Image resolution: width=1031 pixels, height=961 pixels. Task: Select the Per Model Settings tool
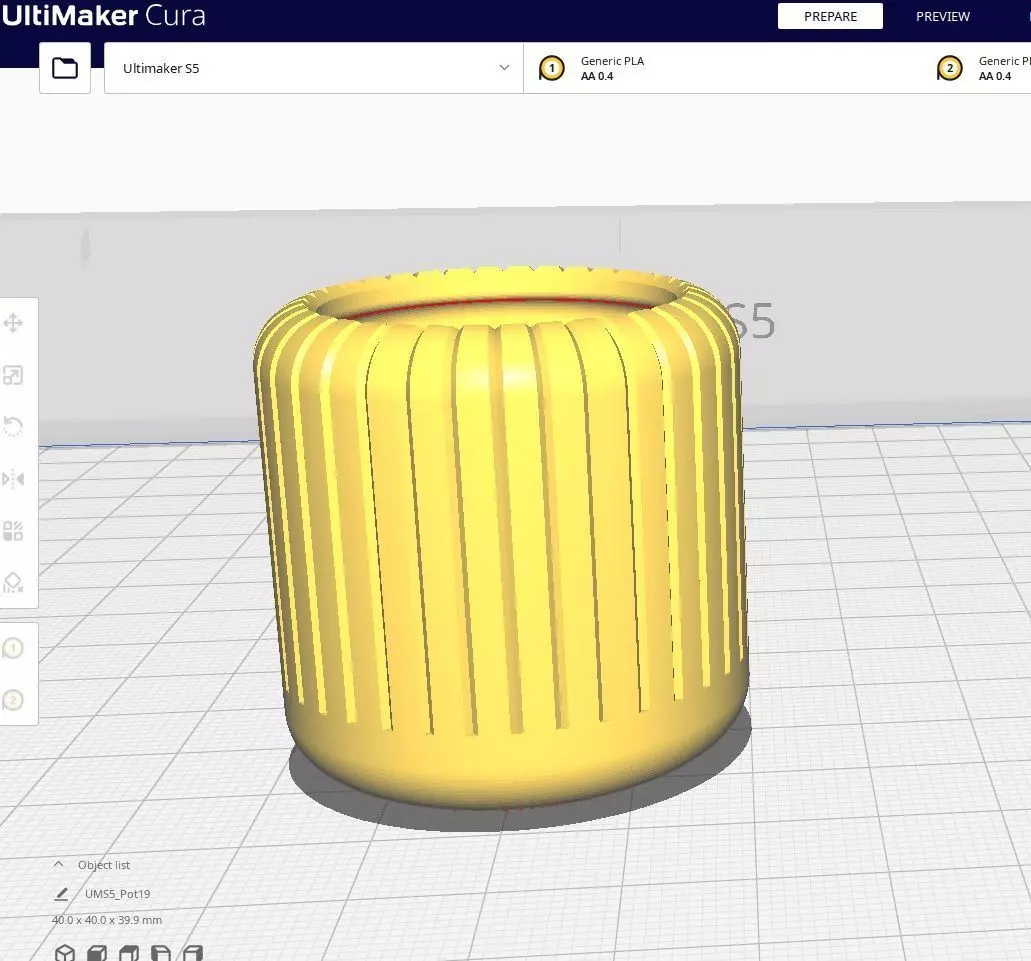(x=13, y=530)
